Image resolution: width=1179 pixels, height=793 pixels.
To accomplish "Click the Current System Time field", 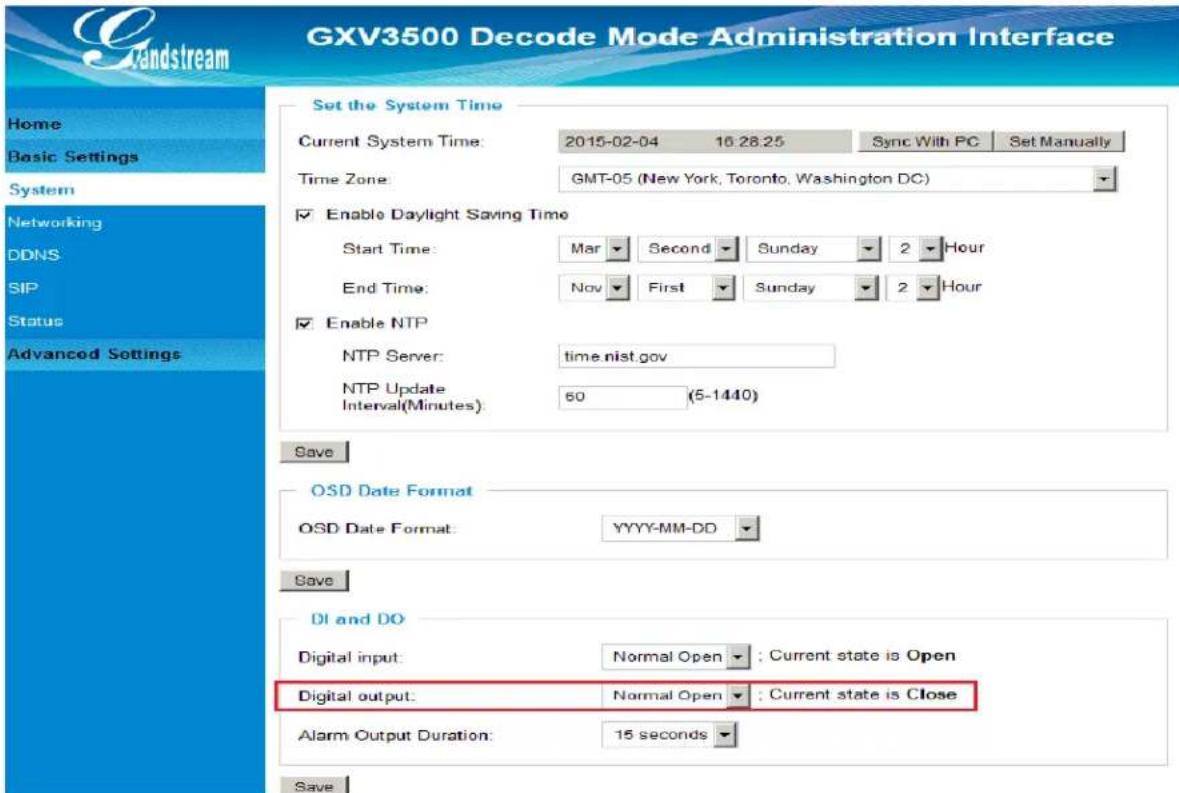I will click(705, 141).
